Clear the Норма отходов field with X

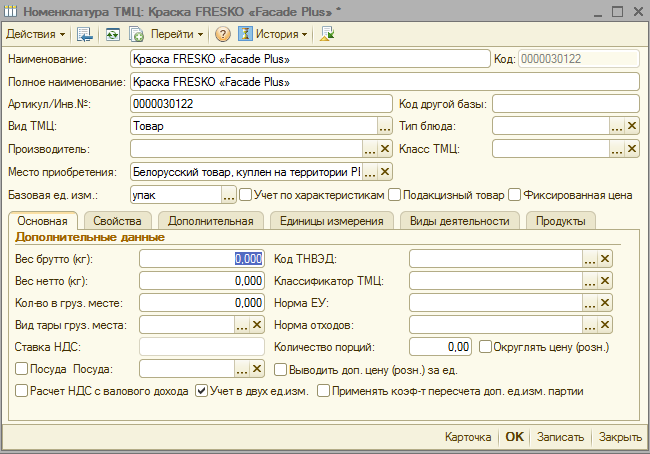pos(604,325)
